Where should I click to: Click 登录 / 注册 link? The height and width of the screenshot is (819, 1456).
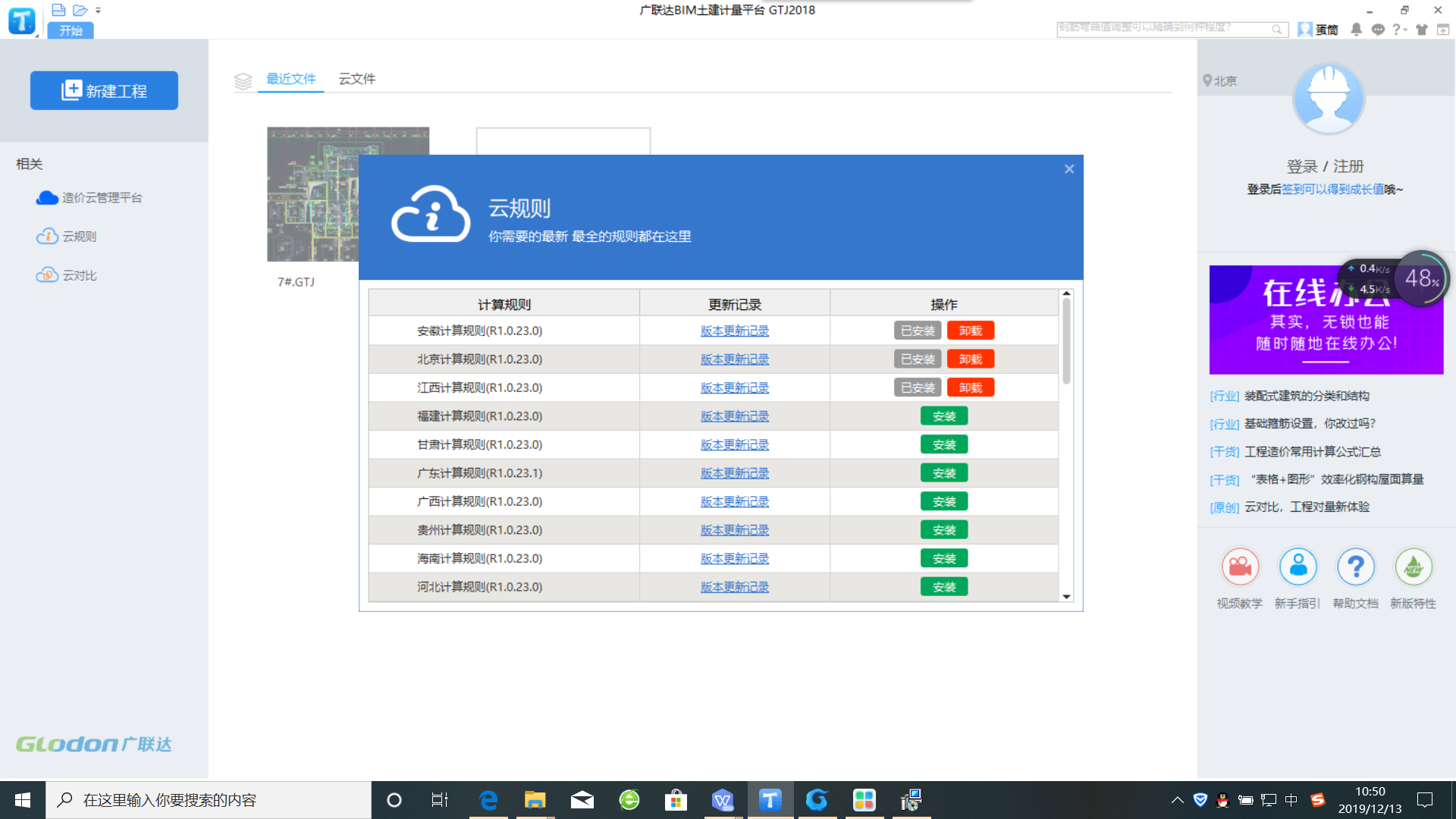pyautogui.click(x=1325, y=166)
